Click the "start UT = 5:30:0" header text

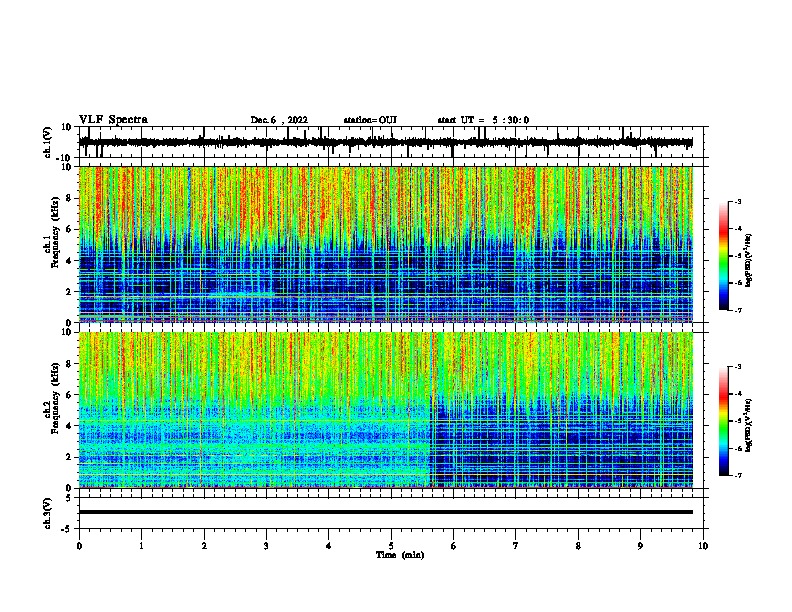pos(483,120)
